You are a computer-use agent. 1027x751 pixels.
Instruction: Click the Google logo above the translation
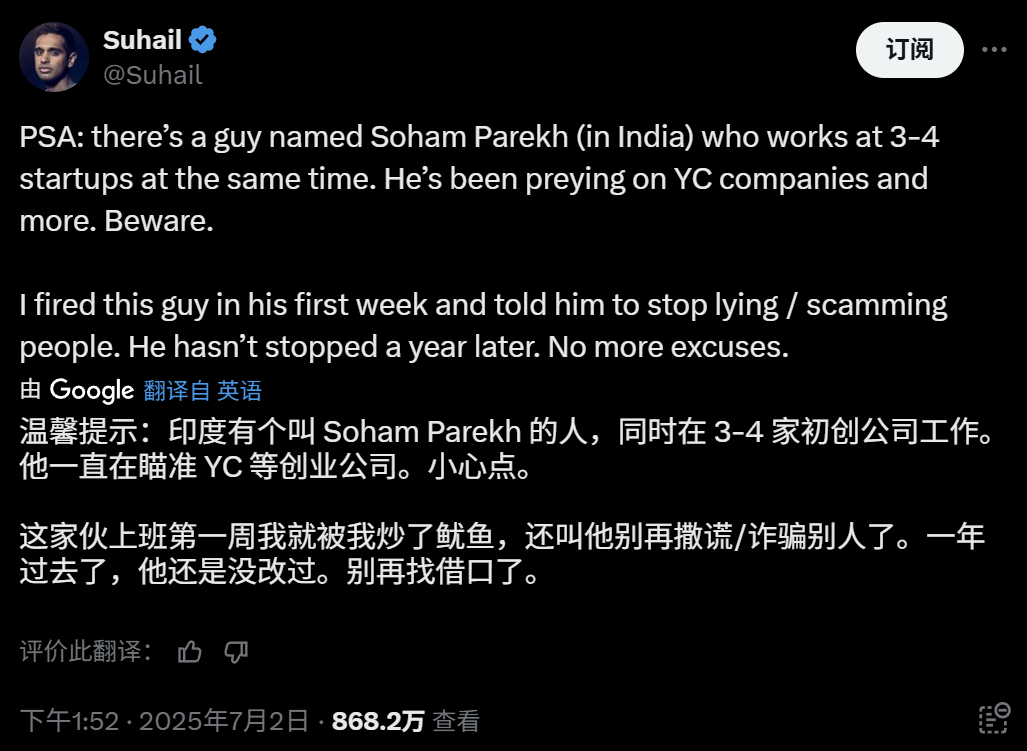(x=91, y=390)
